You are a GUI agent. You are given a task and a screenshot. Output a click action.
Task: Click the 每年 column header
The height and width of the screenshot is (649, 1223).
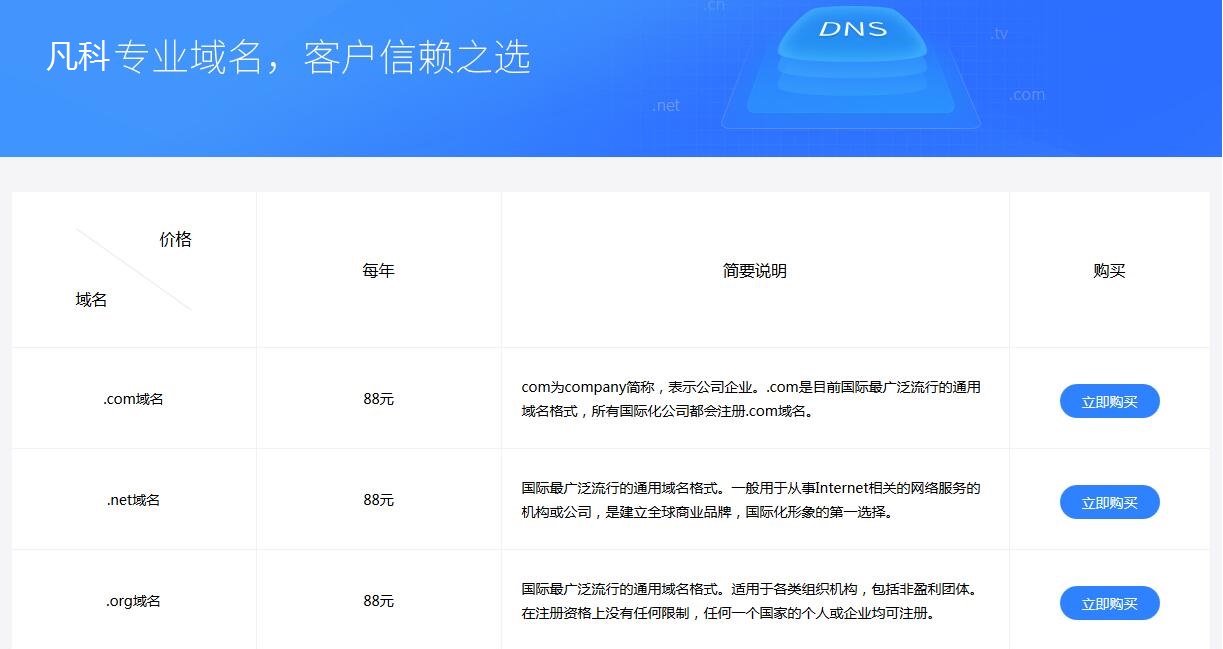coord(378,270)
